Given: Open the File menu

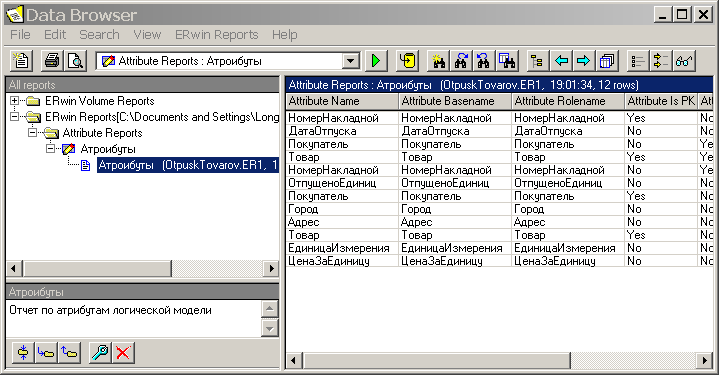Looking at the screenshot, I should pos(20,35).
